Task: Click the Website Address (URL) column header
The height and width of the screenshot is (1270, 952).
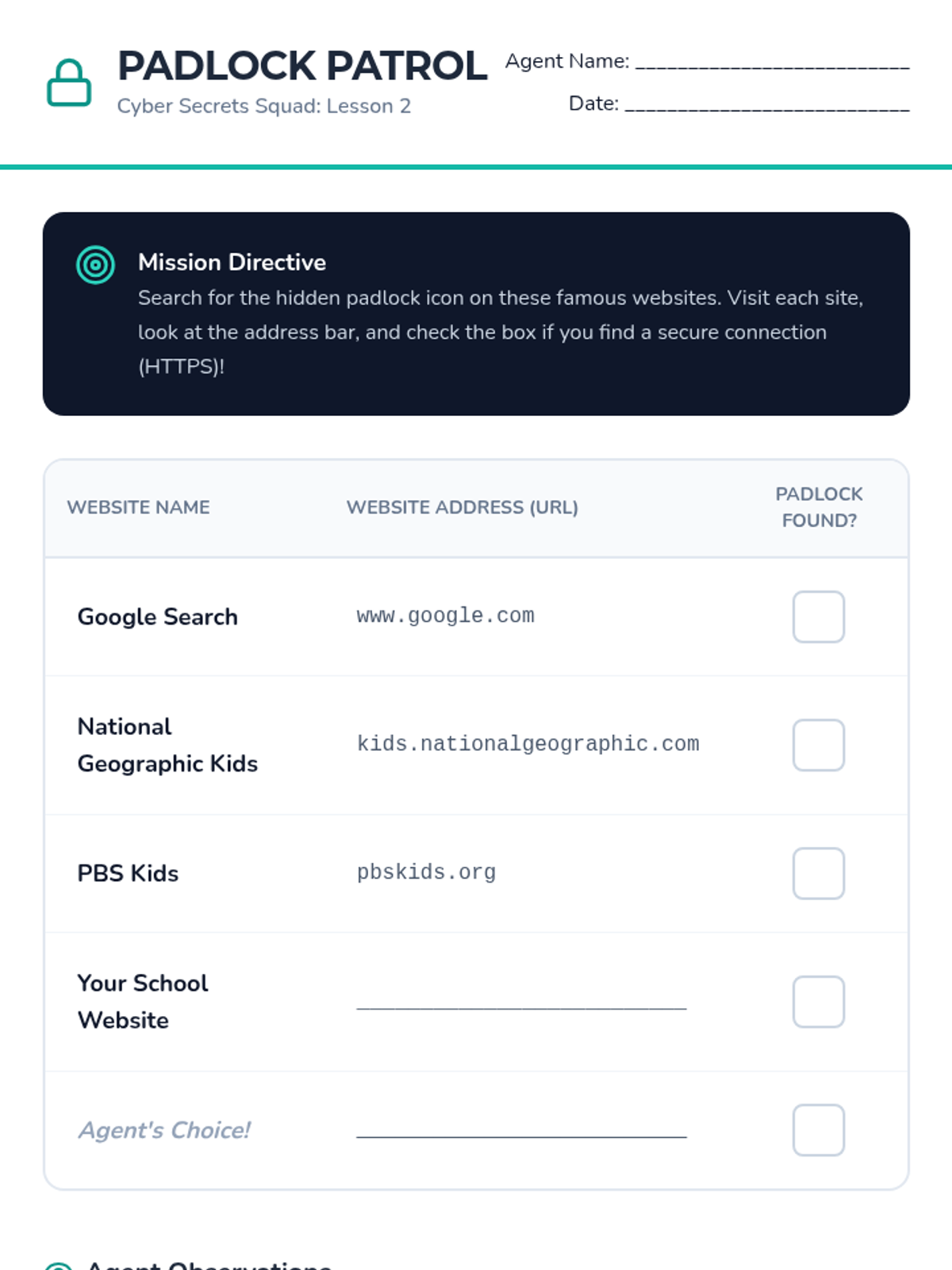Action: click(x=462, y=507)
